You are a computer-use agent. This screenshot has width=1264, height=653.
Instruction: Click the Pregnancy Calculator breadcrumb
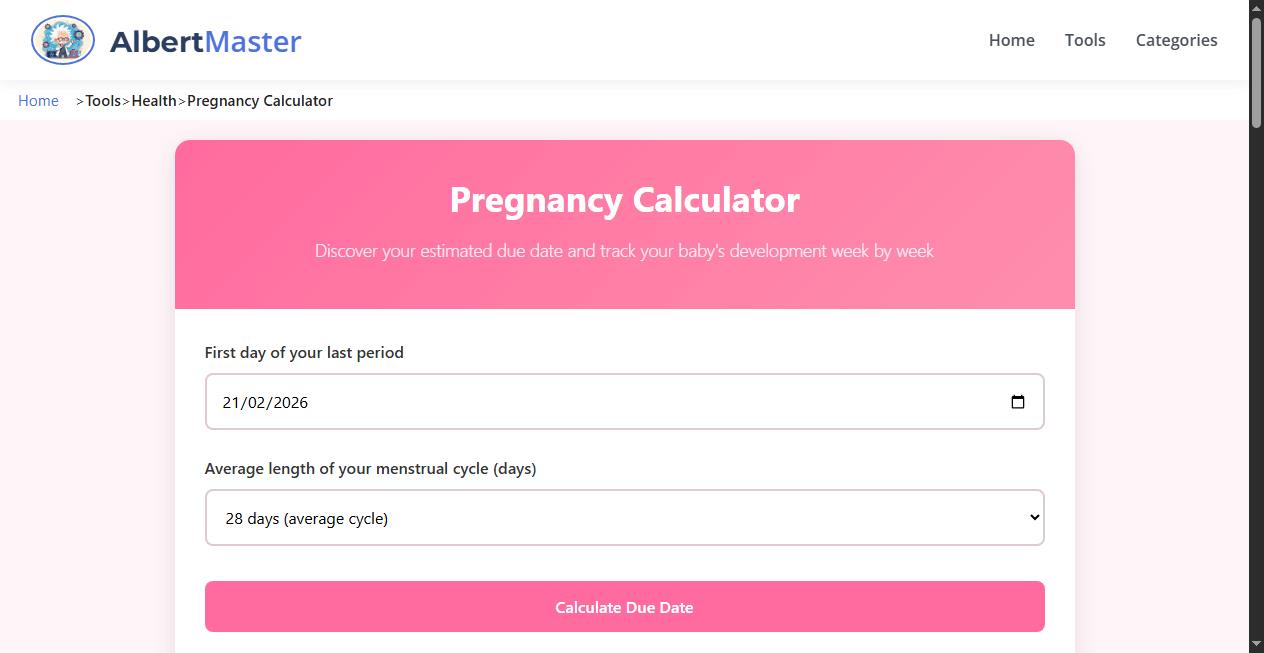(x=259, y=100)
